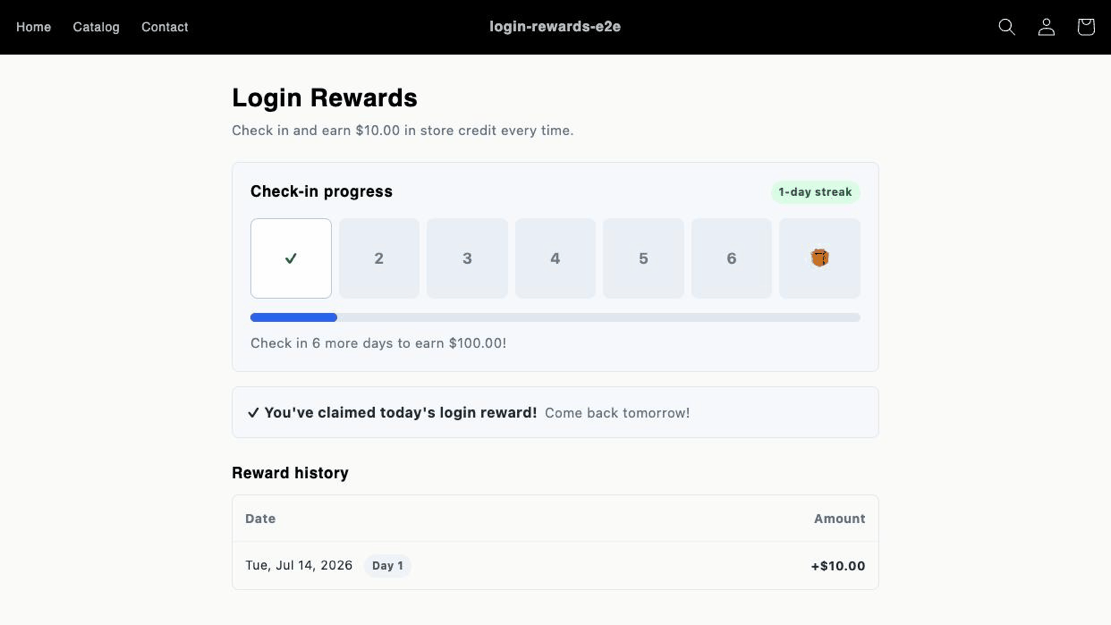Open the account profile icon
Viewport: 1111px width, 625px height.
[1046, 27]
